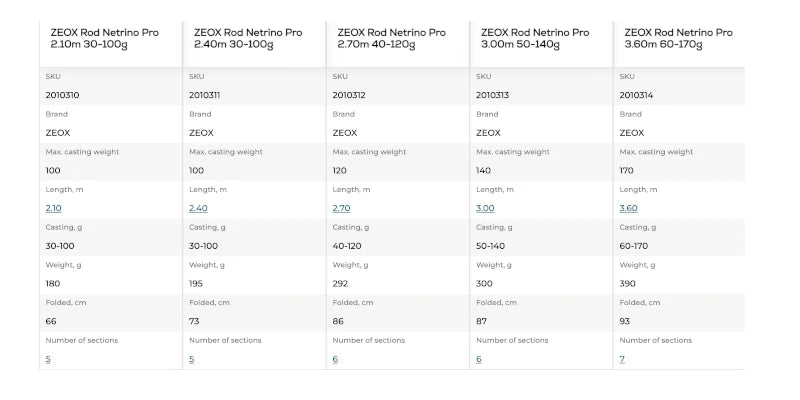Screen dimensions: 800x400
Task: Click max casting weight 100 in 2.10m column
Action: pyautogui.click(x=53, y=170)
